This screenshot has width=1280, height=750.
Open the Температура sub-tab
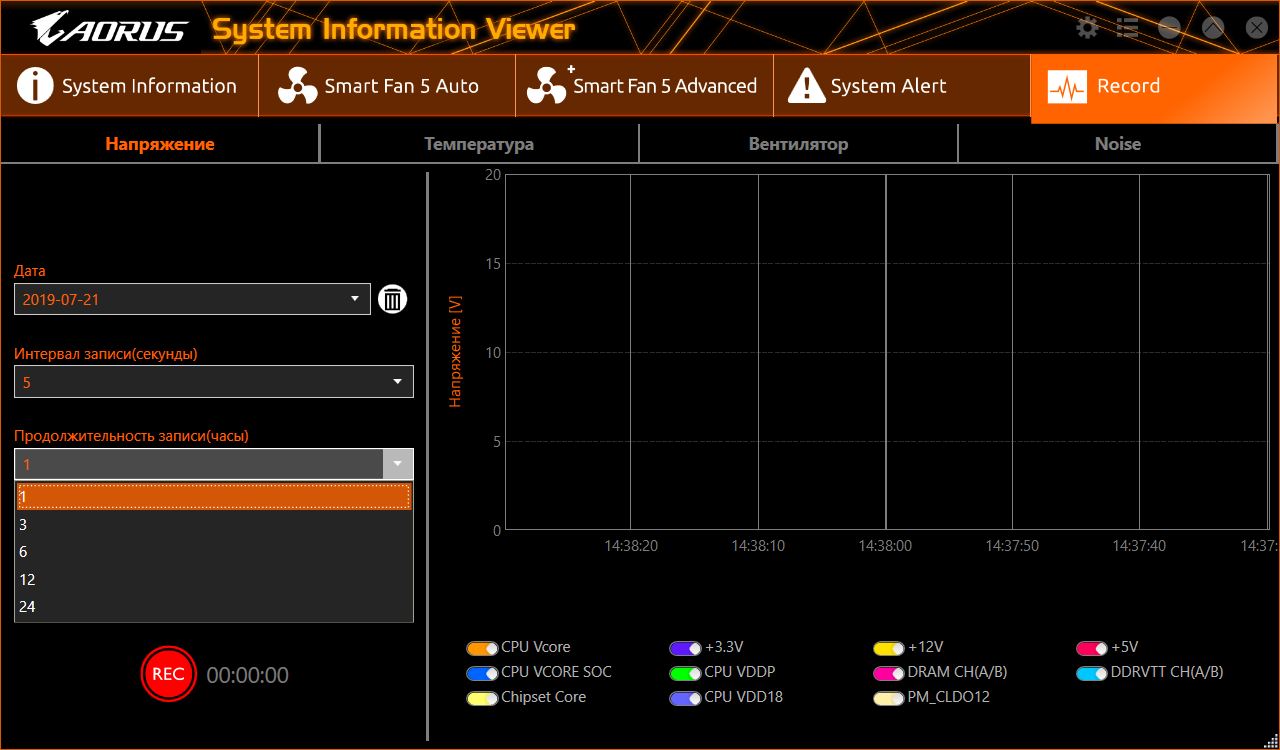click(479, 144)
